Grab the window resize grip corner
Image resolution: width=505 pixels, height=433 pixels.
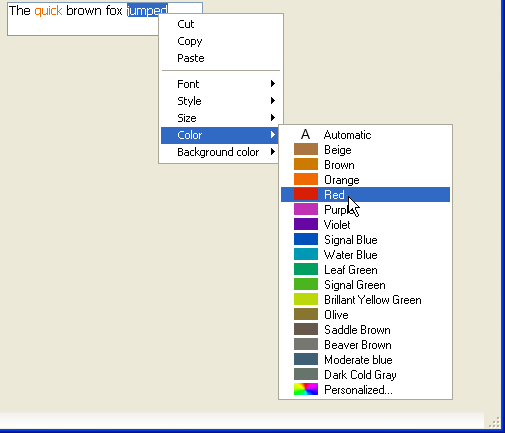point(494,422)
